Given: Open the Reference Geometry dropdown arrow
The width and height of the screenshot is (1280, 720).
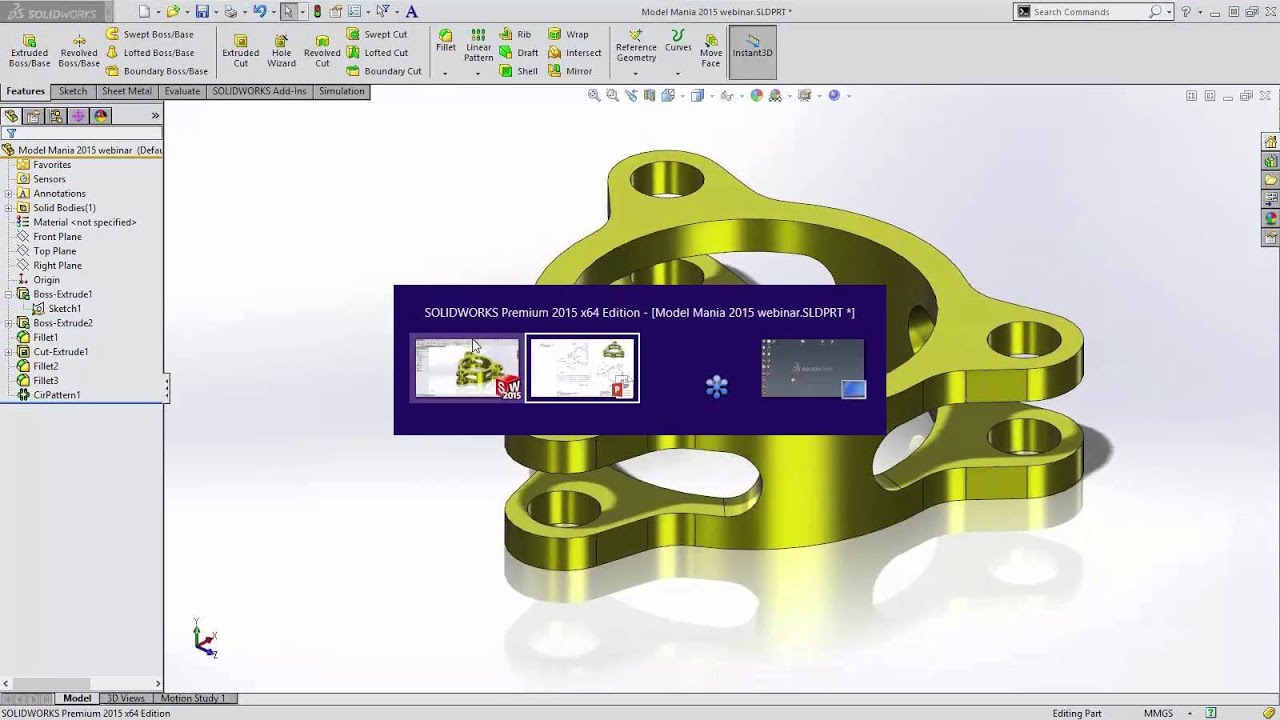Looking at the screenshot, I should [636, 73].
